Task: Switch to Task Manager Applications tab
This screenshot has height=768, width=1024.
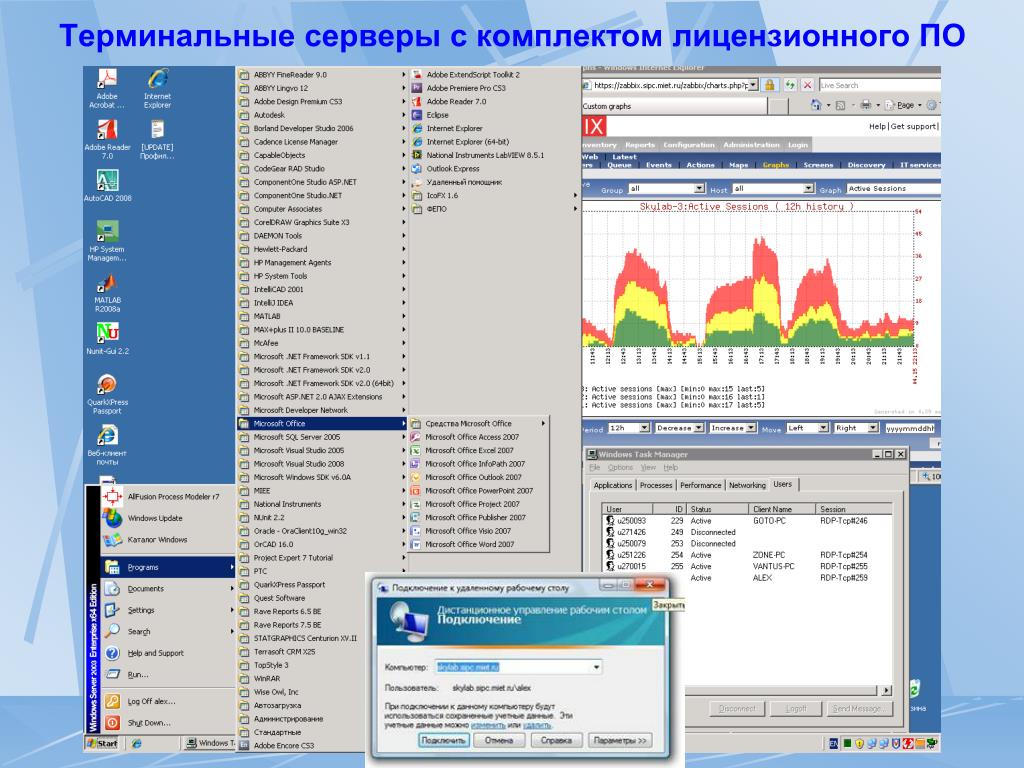Action: click(x=613, y=485)
